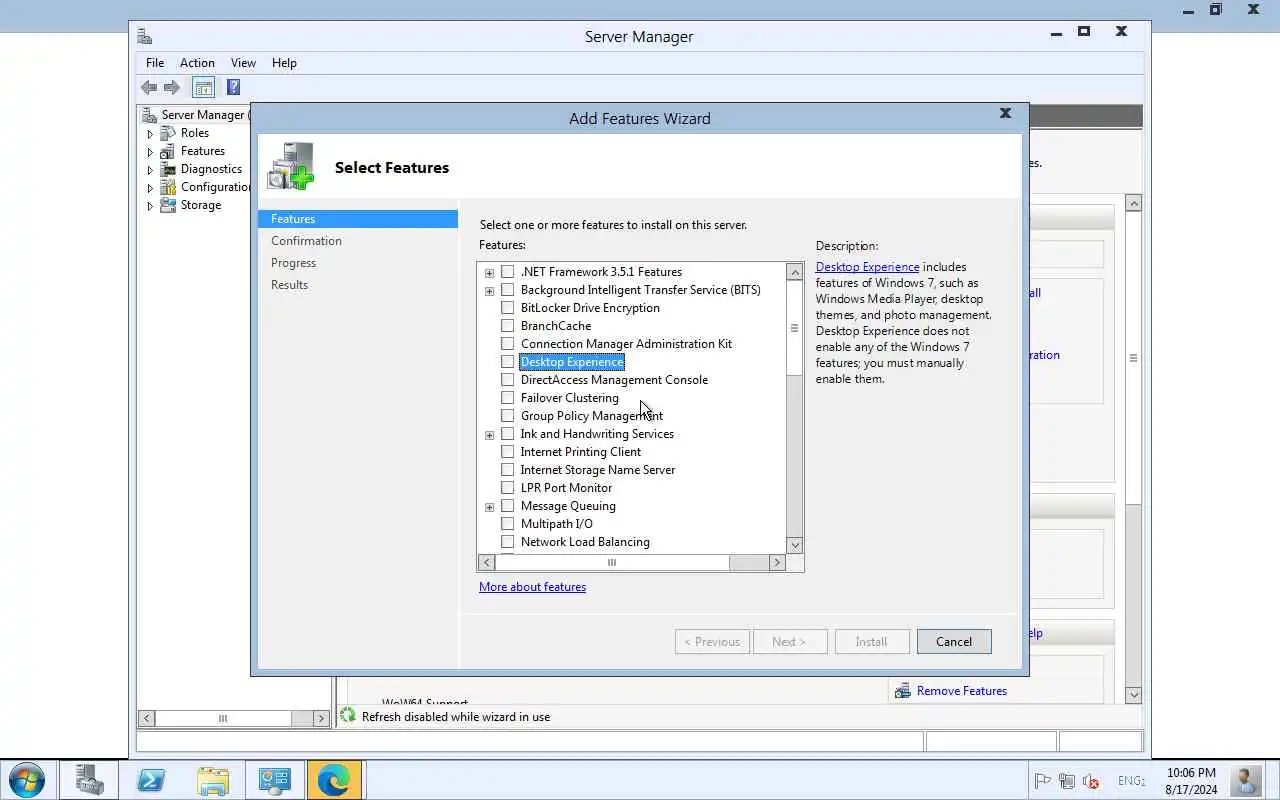Open the File menu
Screen dimensions: 1280x800
pos(155,62)
